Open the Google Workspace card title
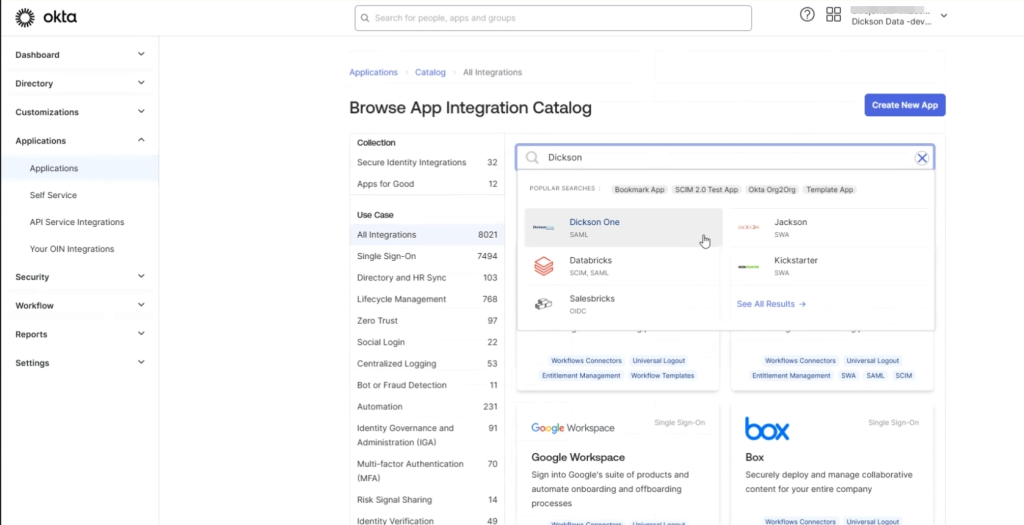The width and height of the screenshot is (1024, 525). click(578, 457)
